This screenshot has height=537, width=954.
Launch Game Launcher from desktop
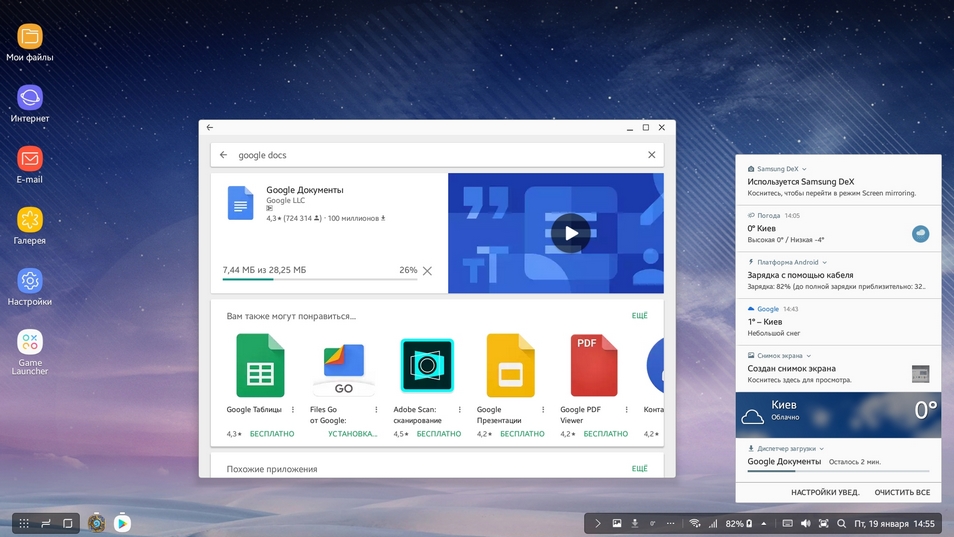[29, 353]
